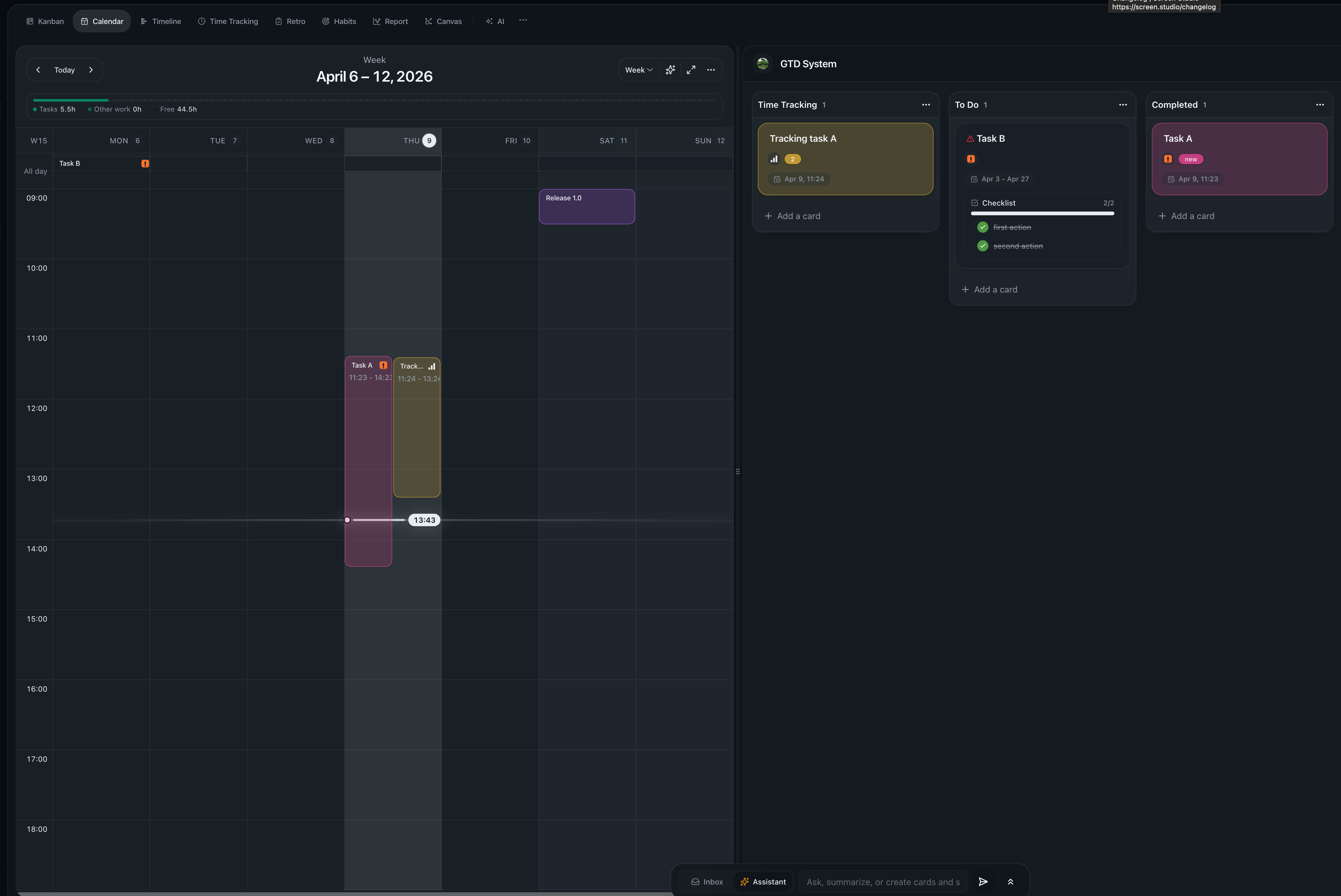
Task: Switch to the Timeline tab
Action: [161, 21]
